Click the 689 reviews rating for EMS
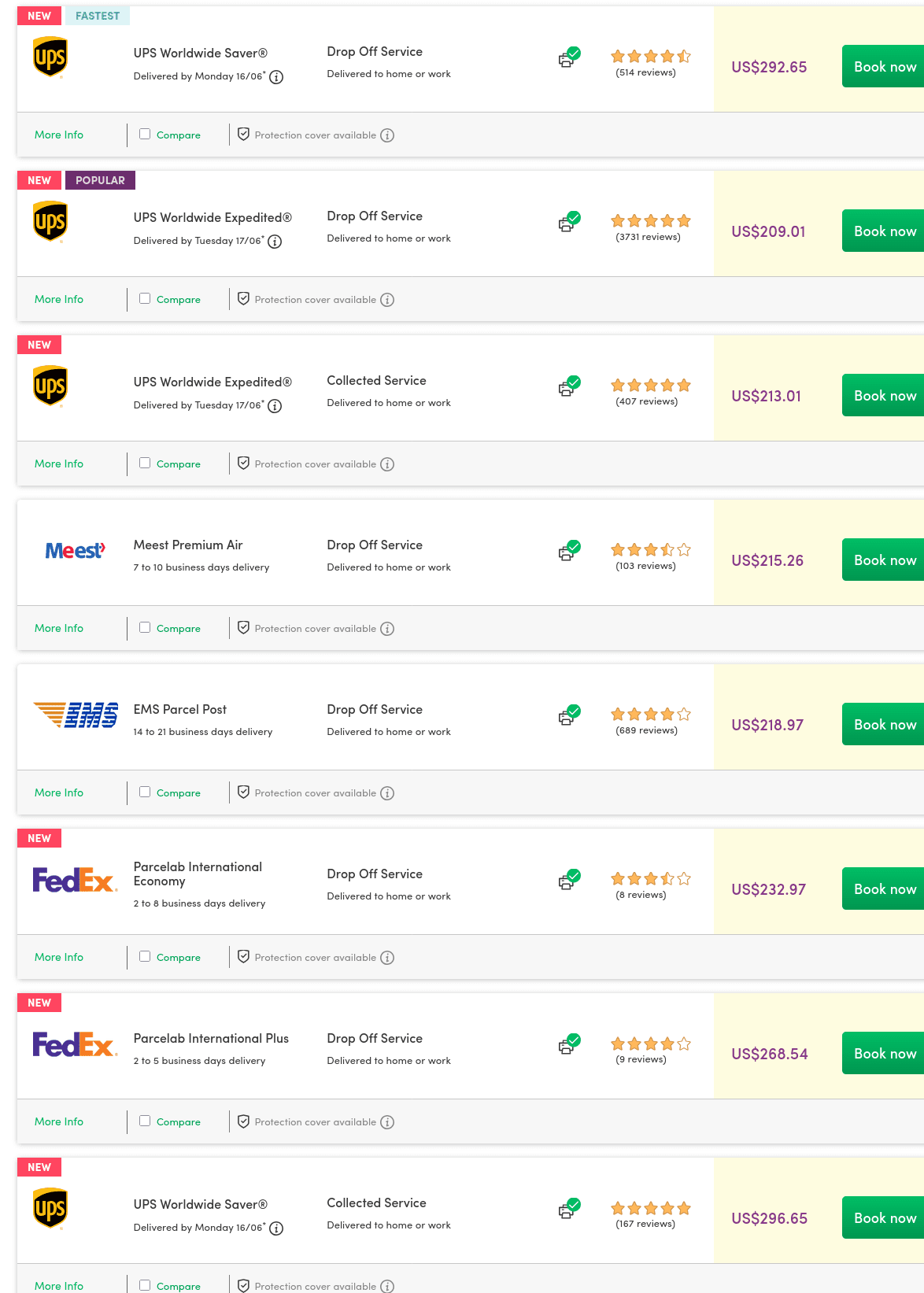Image resolution: width=924 pixels, height=1293 pixels. [x=650, y=715]
